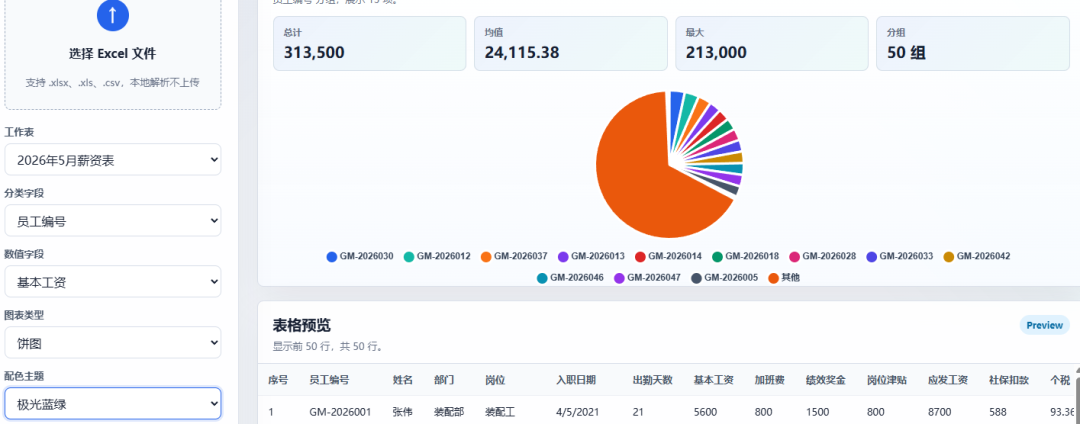Click the 应发工资 column header
Viewport: 1080px width, 424px height.
(948, 380)
